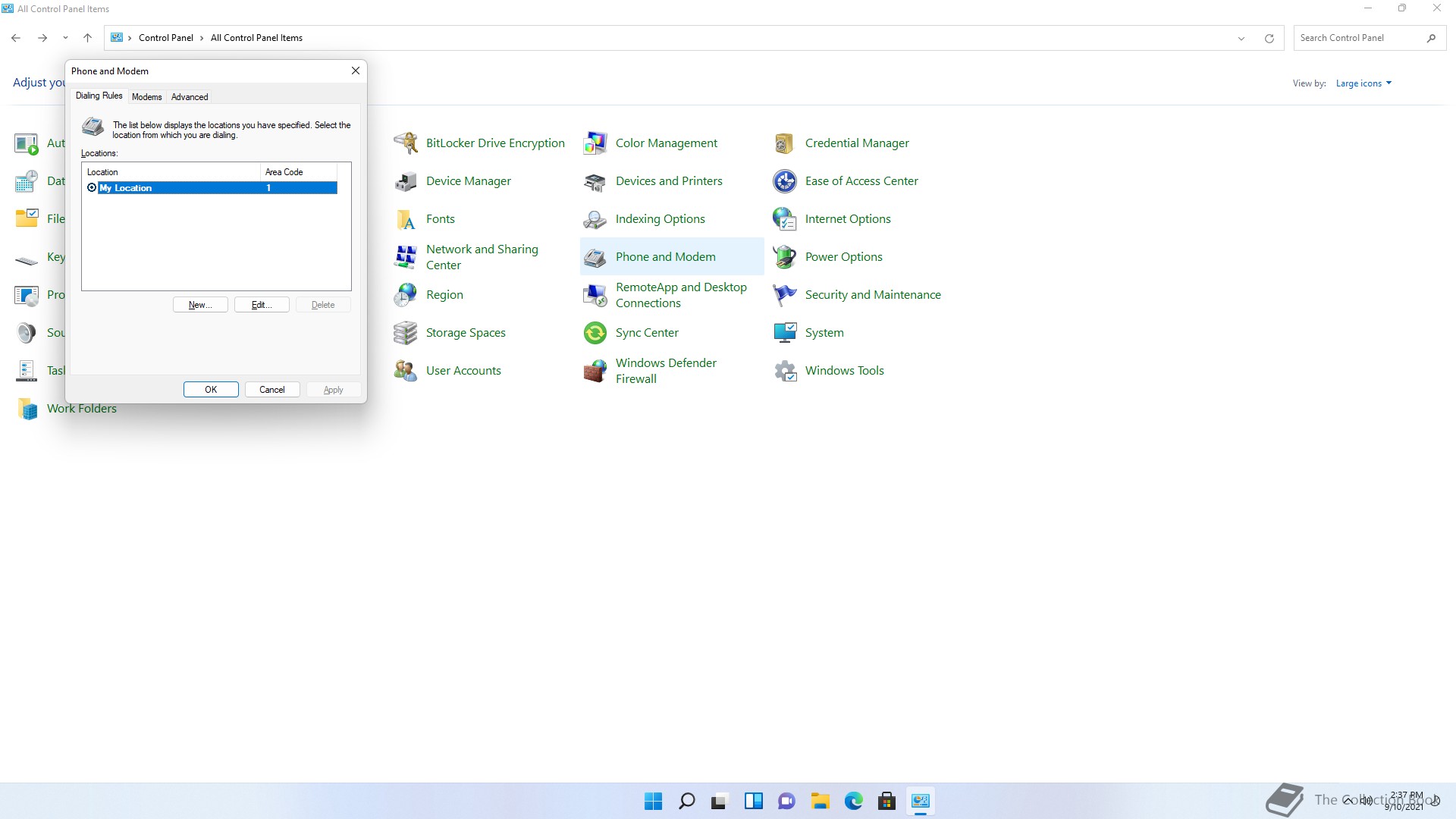The height and width of the screenshot is (819, 1456).
Task: Open RemoteApp and Desktop Connections icon
Action: 595,294
